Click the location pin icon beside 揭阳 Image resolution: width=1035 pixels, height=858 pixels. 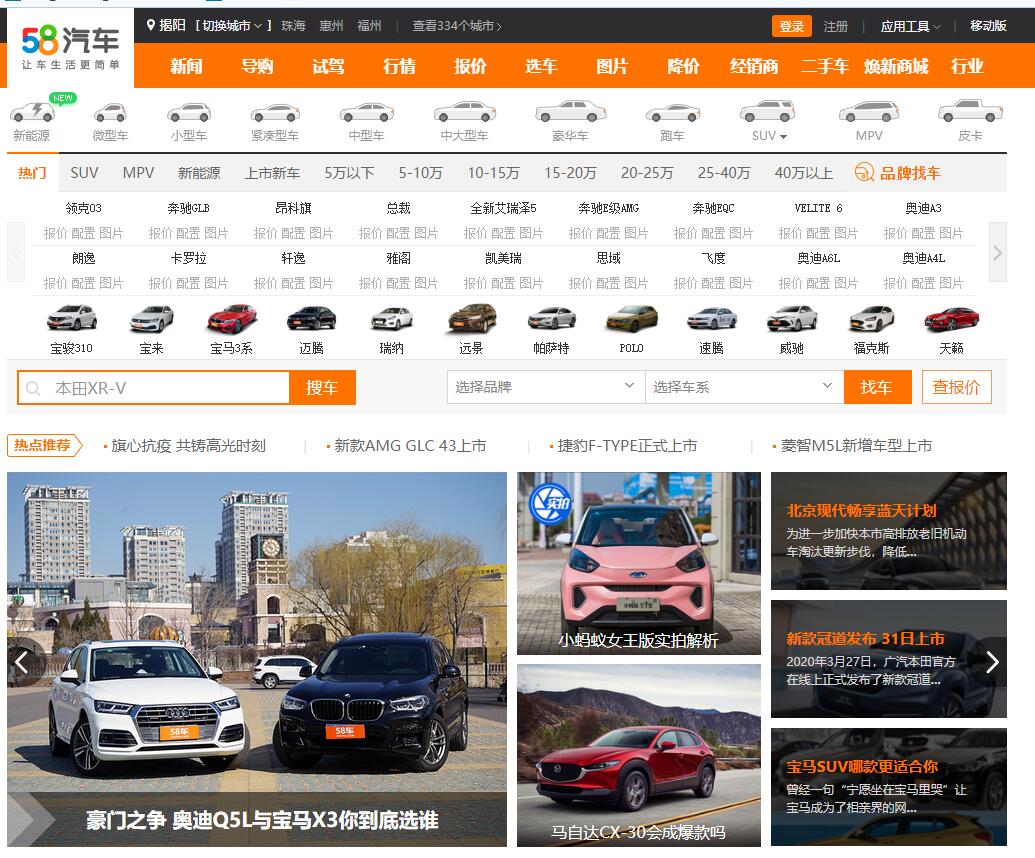click(150, 25)
